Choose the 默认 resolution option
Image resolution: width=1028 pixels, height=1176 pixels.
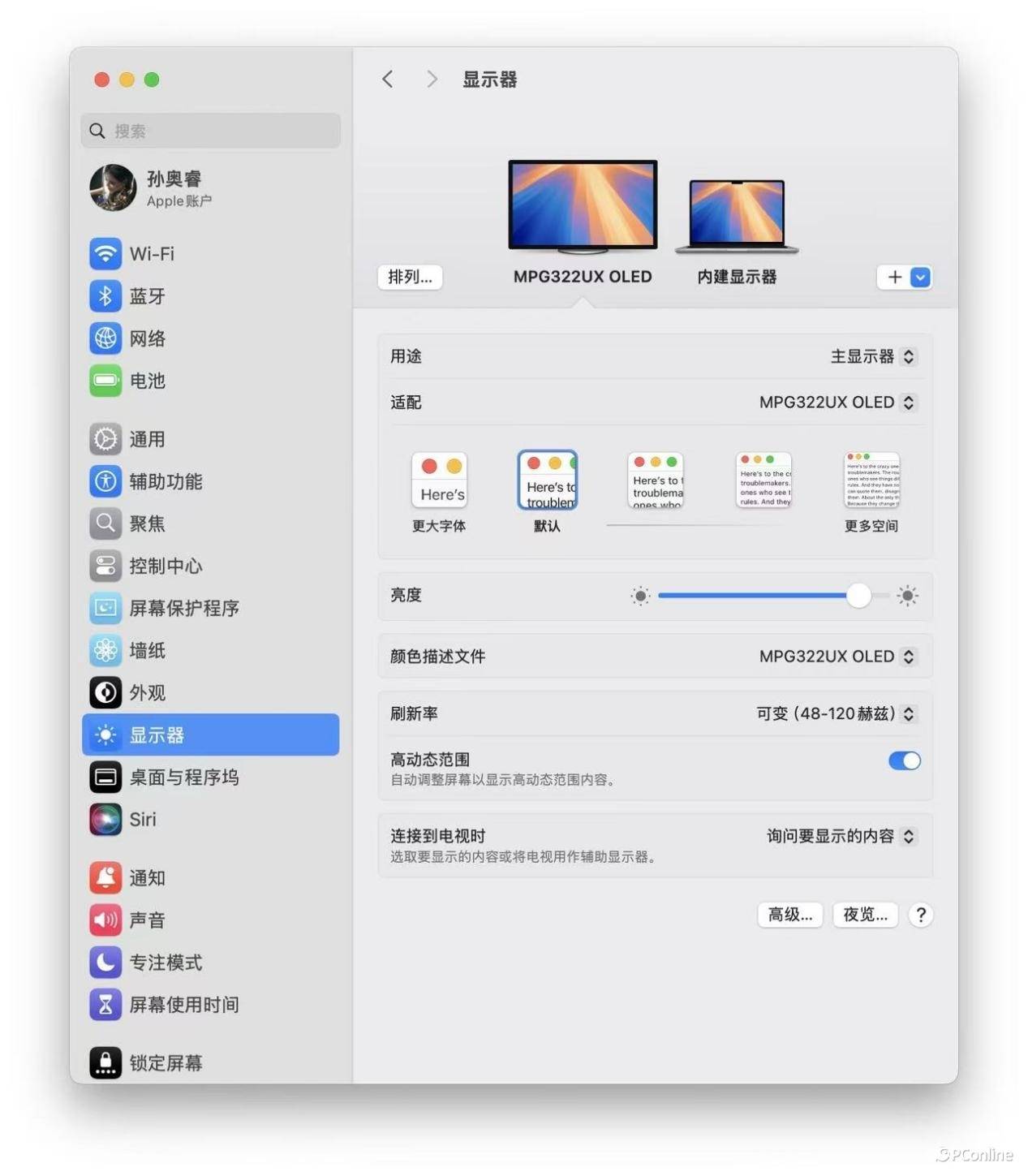point(548,480)
